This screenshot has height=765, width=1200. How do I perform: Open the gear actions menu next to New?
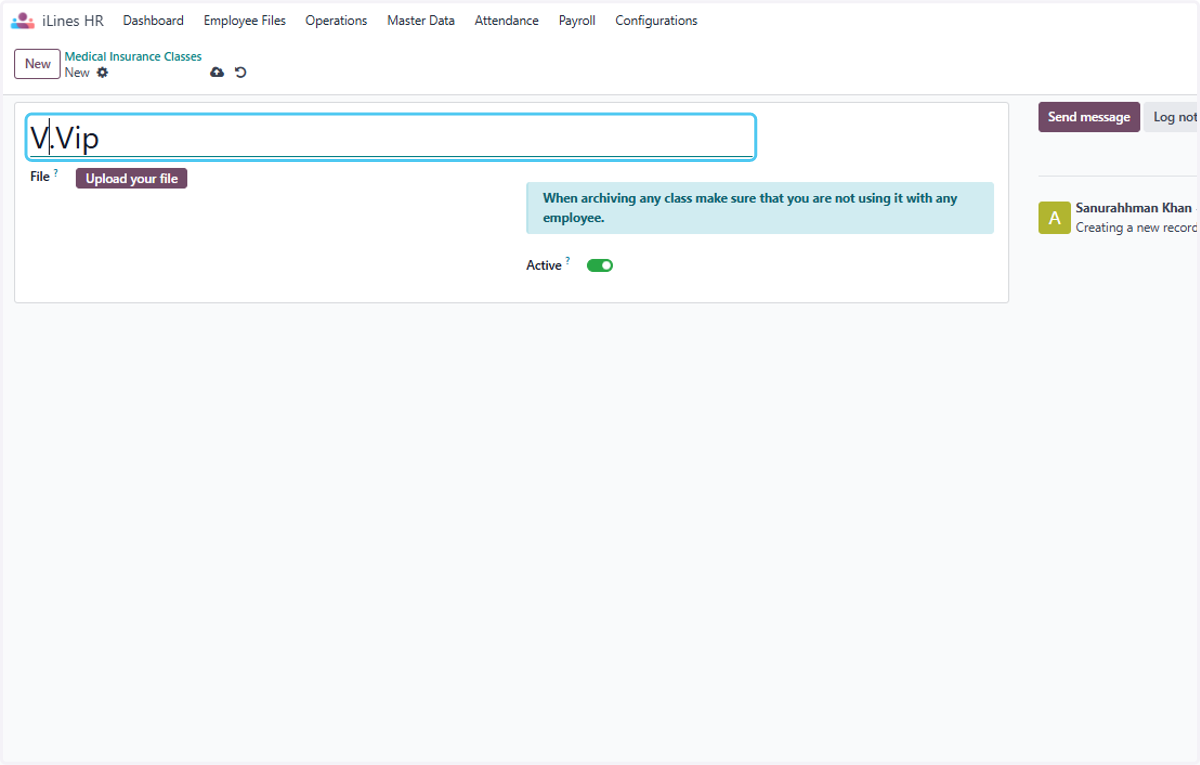[x=102, y=73]
